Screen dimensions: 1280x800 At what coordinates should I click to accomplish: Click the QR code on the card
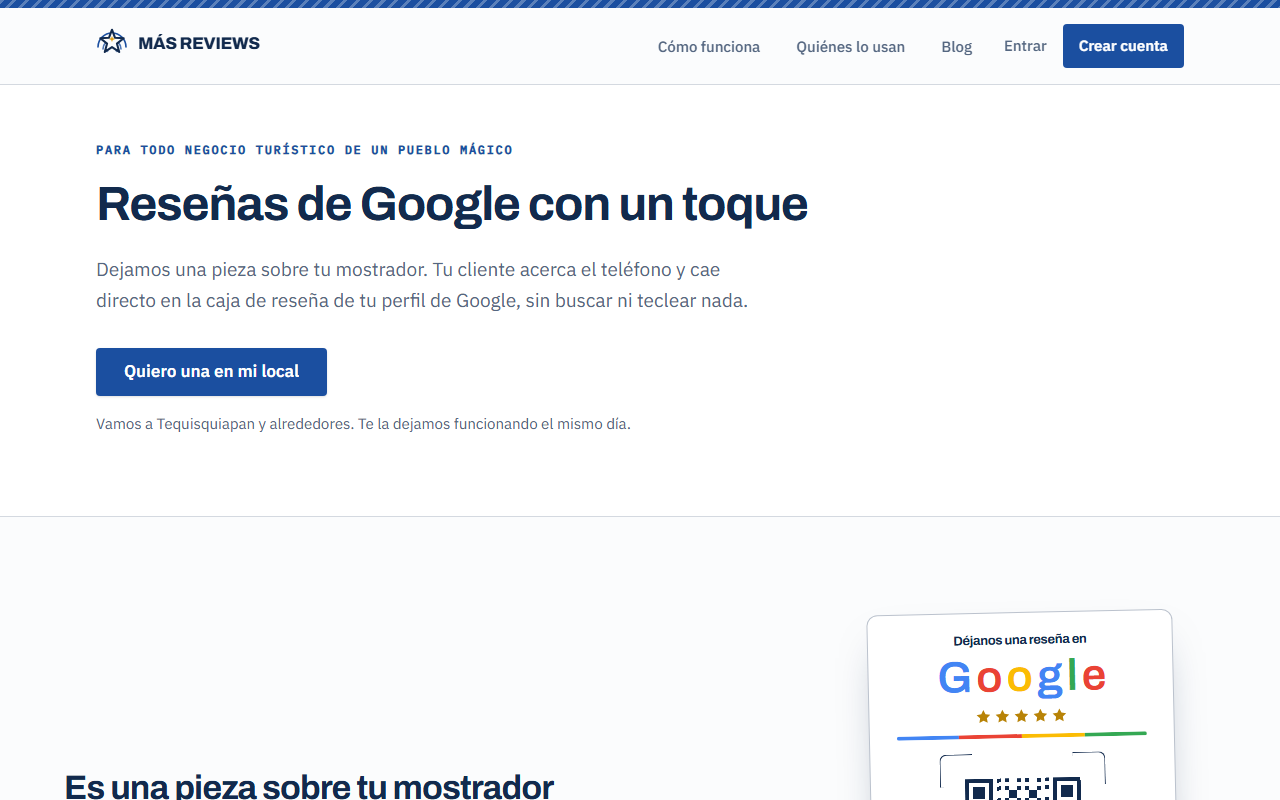[x=1022, y=788]
